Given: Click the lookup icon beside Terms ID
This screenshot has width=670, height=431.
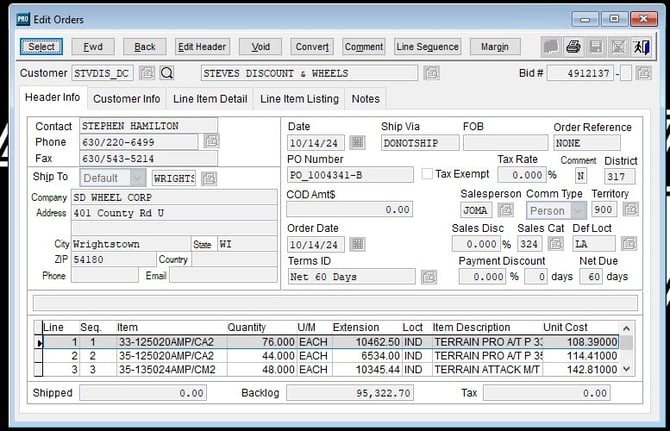Looking at the screenshot, I should coord(429,277).
